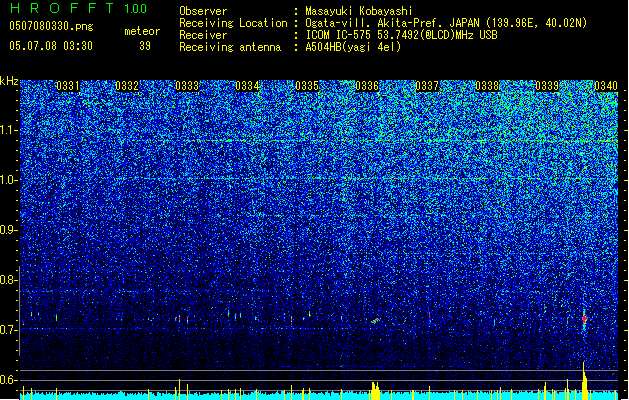The height and width of the screenshot is (400, 629).
Task: Click the 0339 time marker
Action: click(547, 86)
